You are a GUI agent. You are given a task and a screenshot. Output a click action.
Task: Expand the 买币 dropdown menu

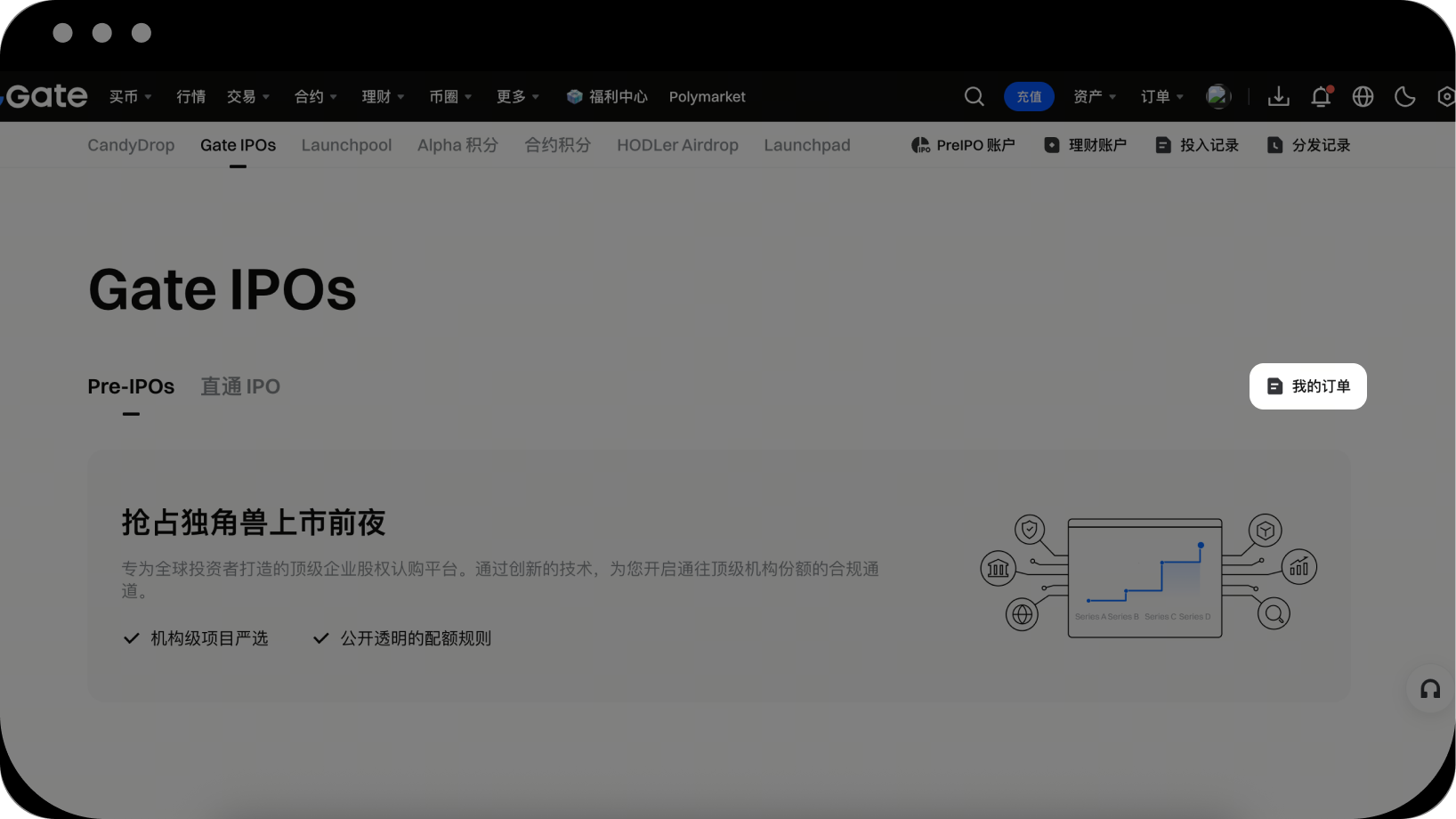131,96
